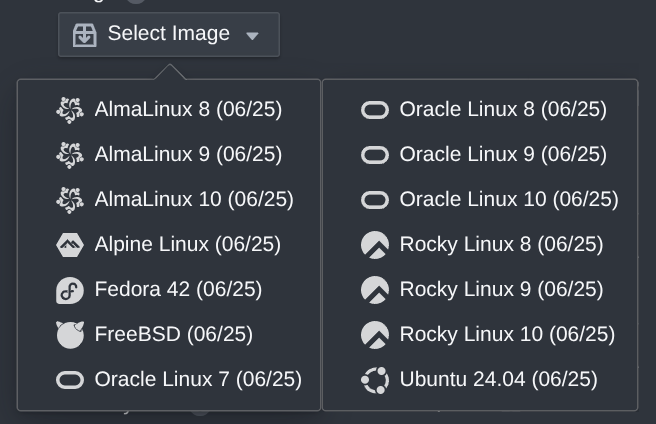Click the Alpine Linux mountain icon

pos(70,245)
